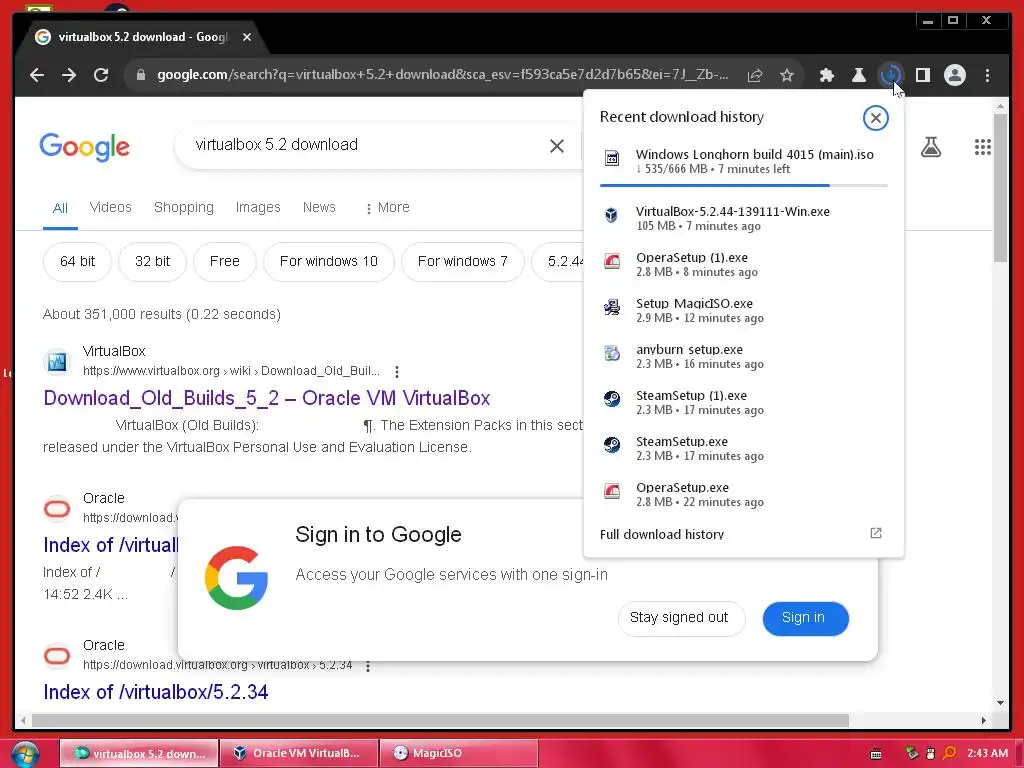Switch to the Shopping tab

point(184,207)
